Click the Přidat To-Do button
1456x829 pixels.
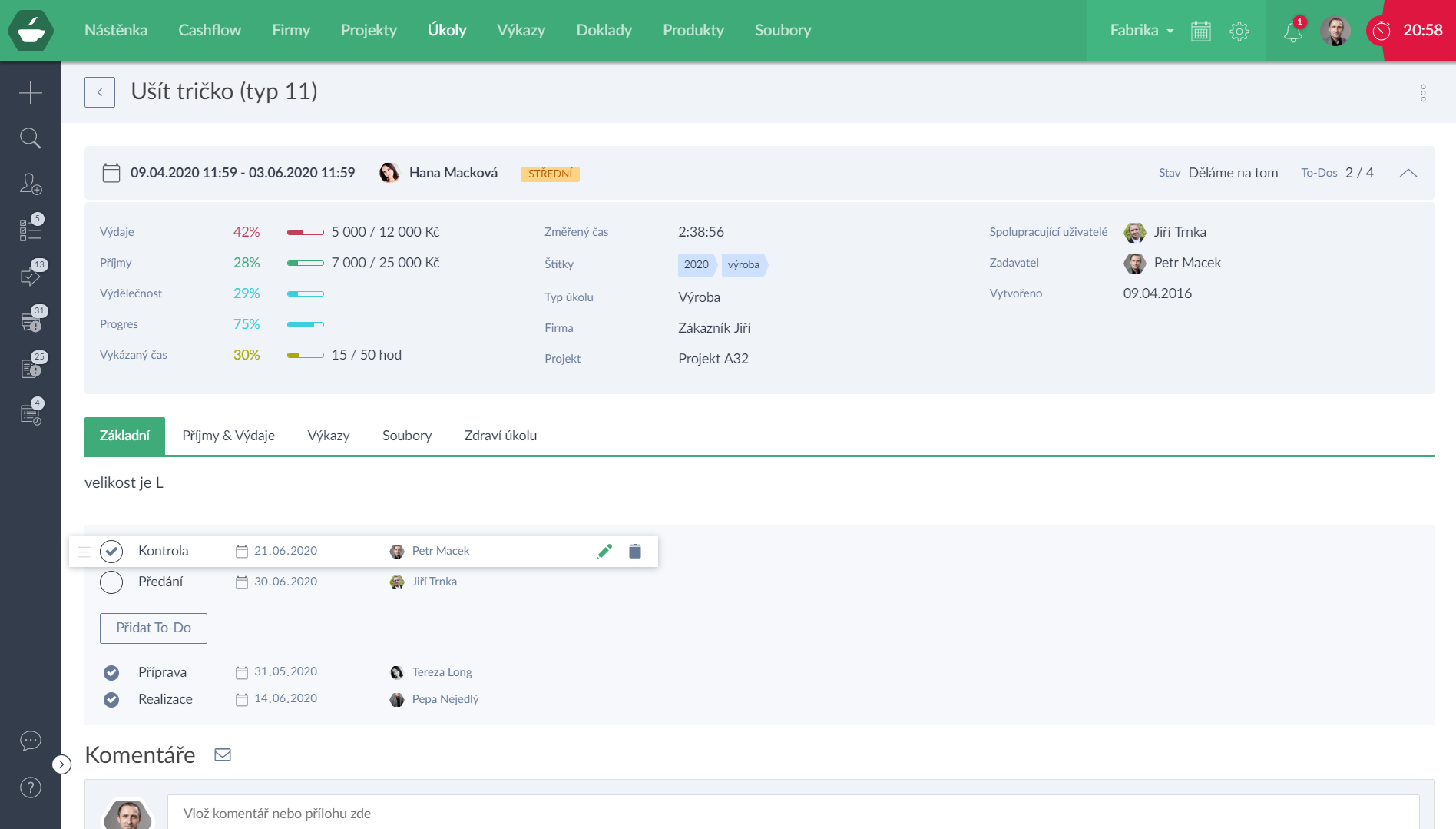(154, 628)
